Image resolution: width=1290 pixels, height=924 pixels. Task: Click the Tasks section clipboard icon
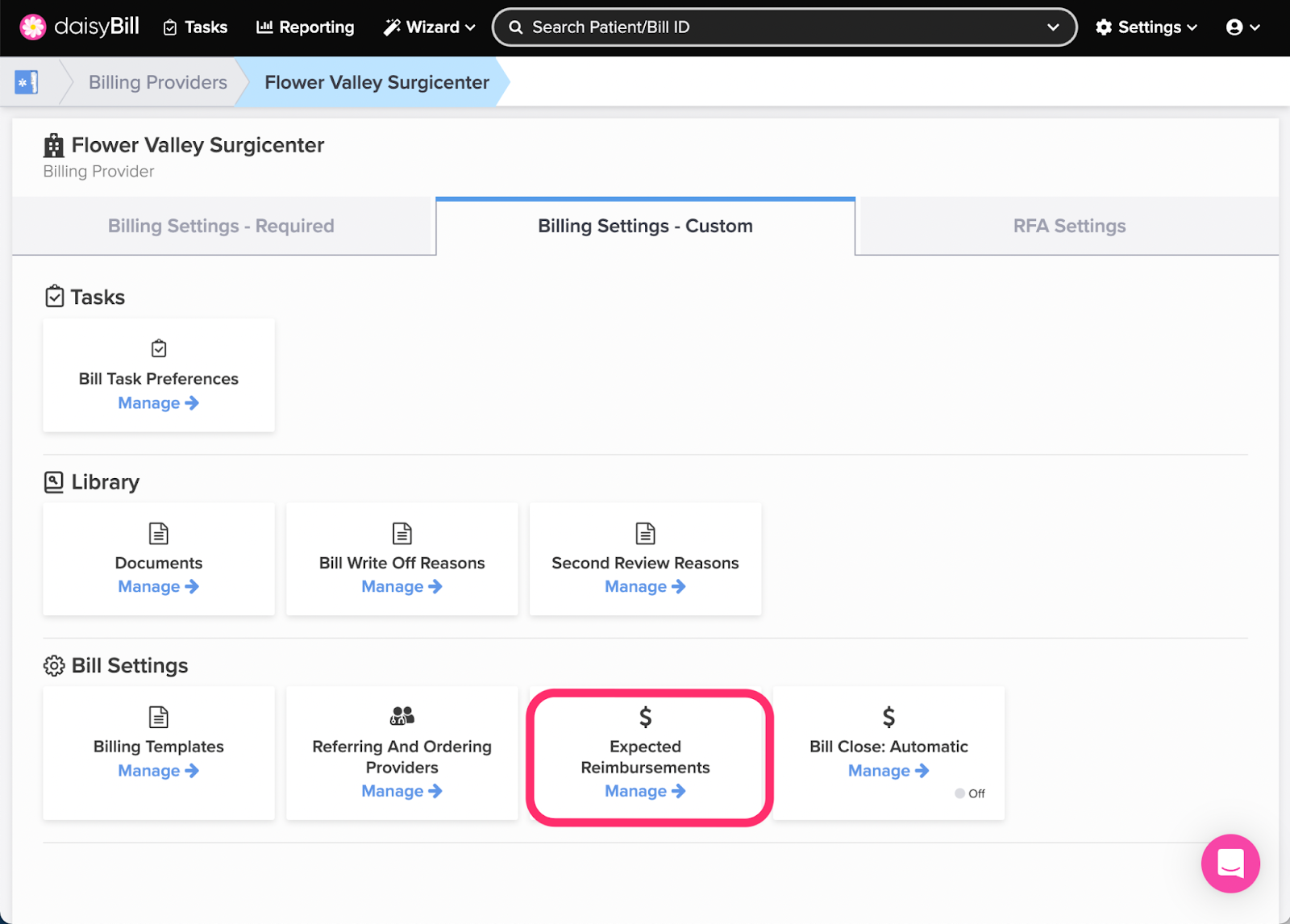point(54,297)
